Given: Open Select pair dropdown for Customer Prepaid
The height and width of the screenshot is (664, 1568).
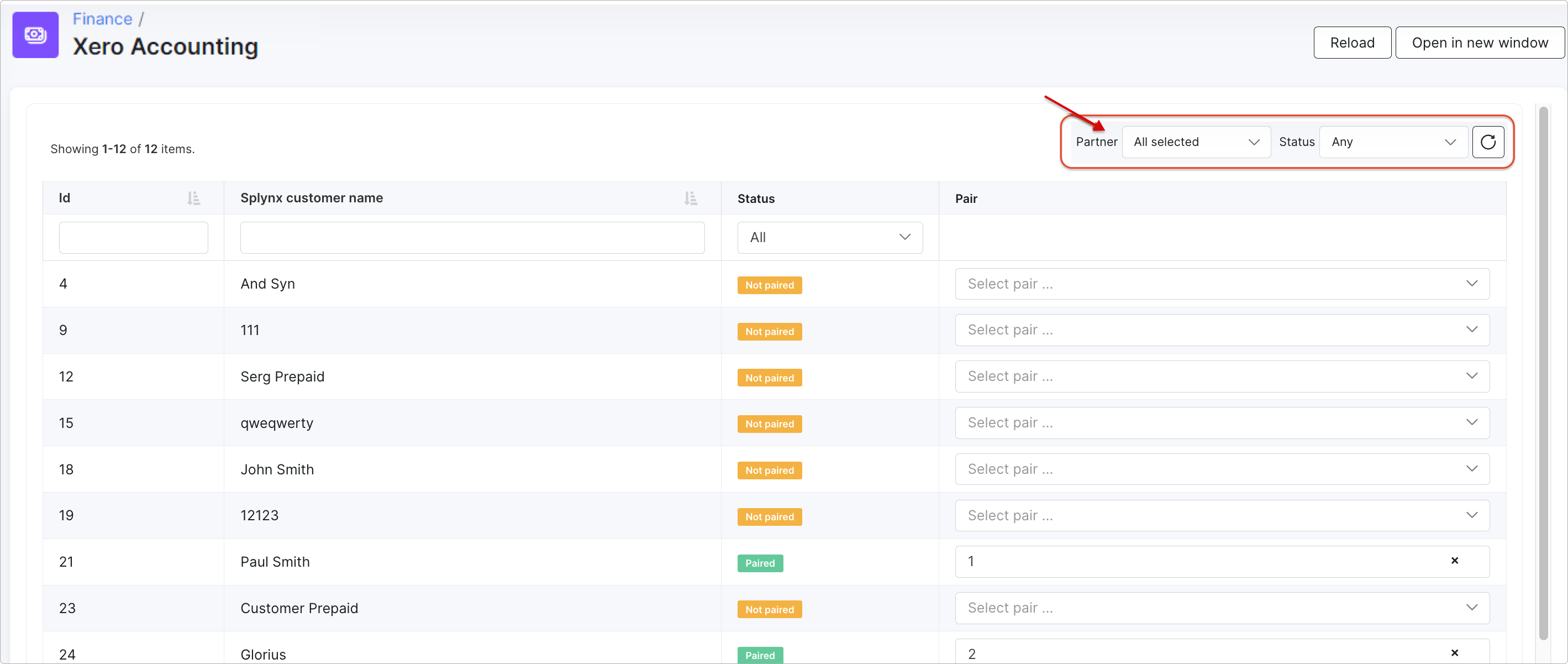Looking at the screenshot, I should pos(1222,608).
